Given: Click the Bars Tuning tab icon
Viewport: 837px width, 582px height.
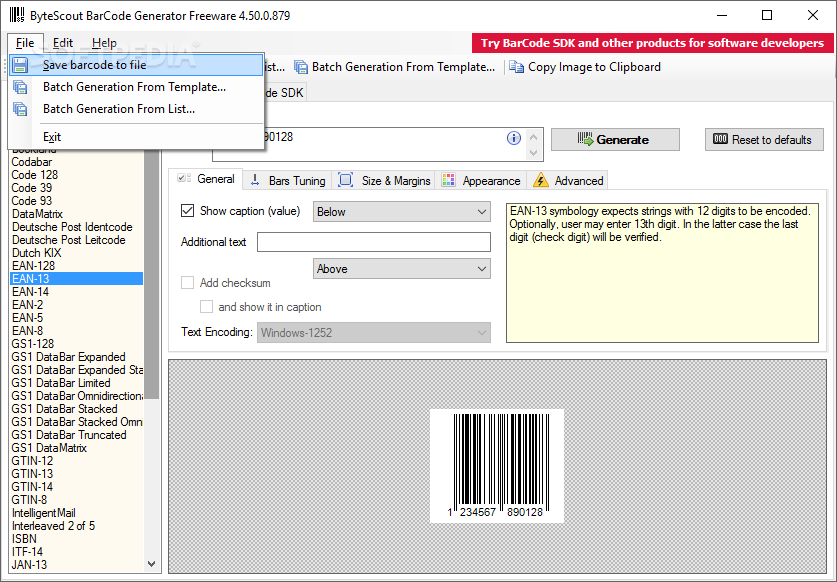Looking at the screenshot, I should [x=255, y=180].
